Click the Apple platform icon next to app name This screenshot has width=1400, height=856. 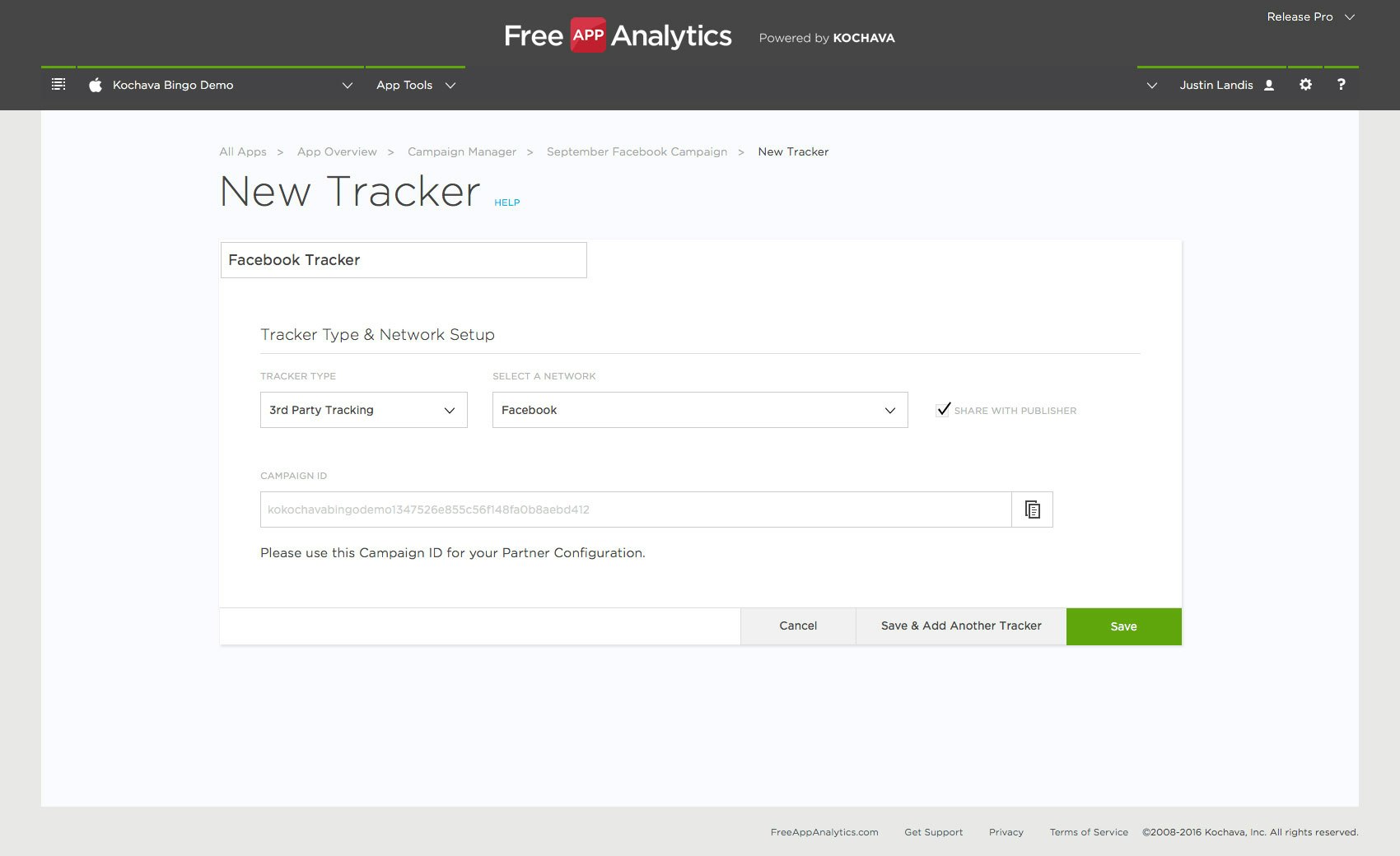pos(95,84)
